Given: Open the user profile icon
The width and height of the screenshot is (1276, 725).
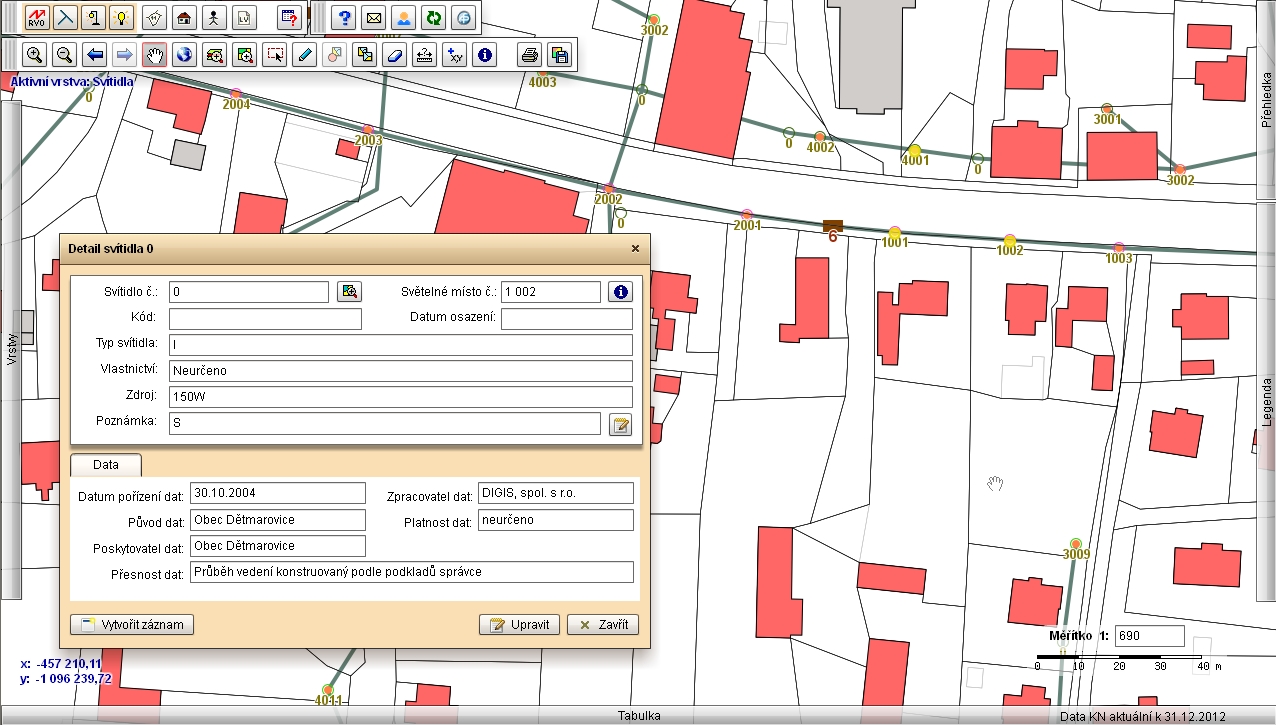Looking at the screenshot, I should tap(403, 17).
